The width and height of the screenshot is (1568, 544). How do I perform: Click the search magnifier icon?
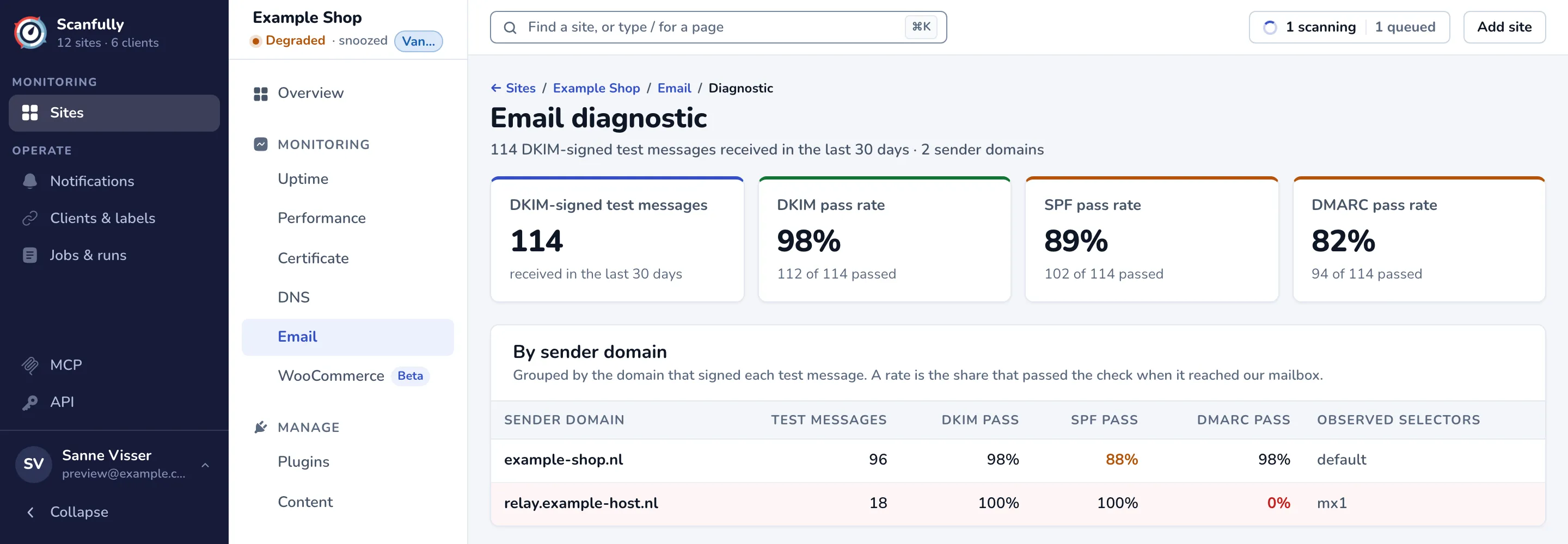[x=510, y=28]
